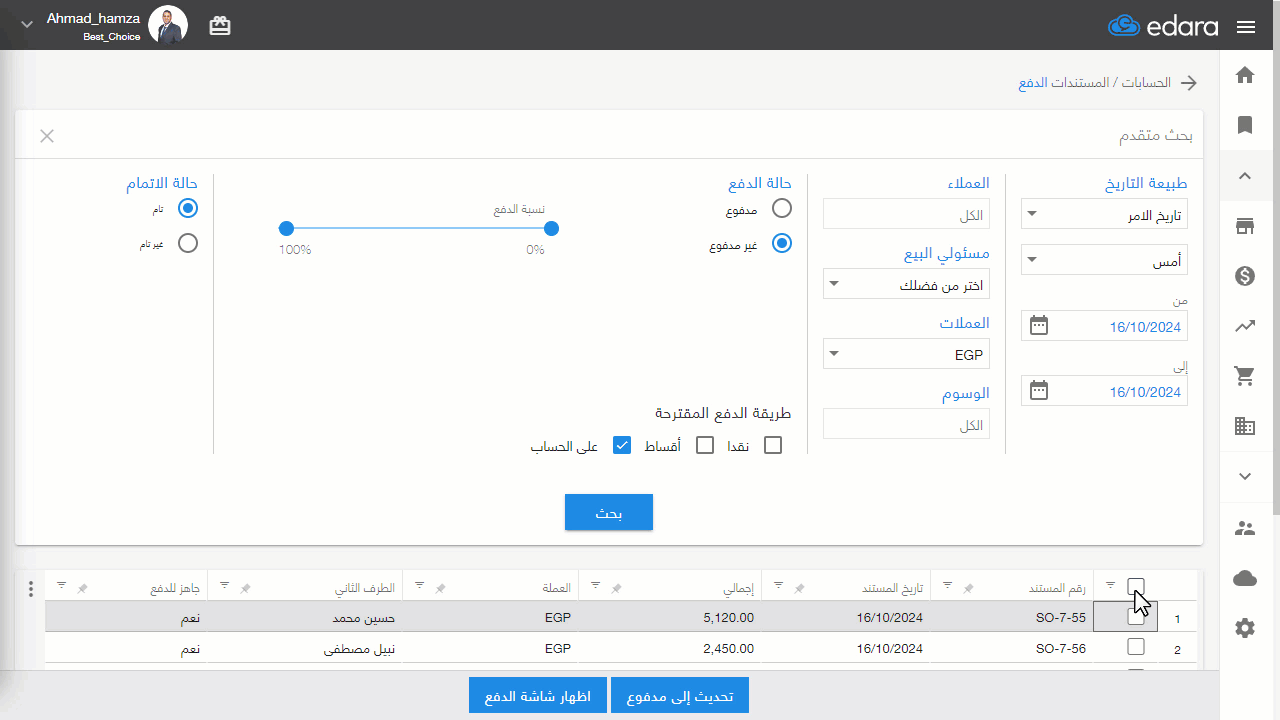
Task: Click the العملاء customers input field
Action: pyautogui.click(x=906, y=214)
